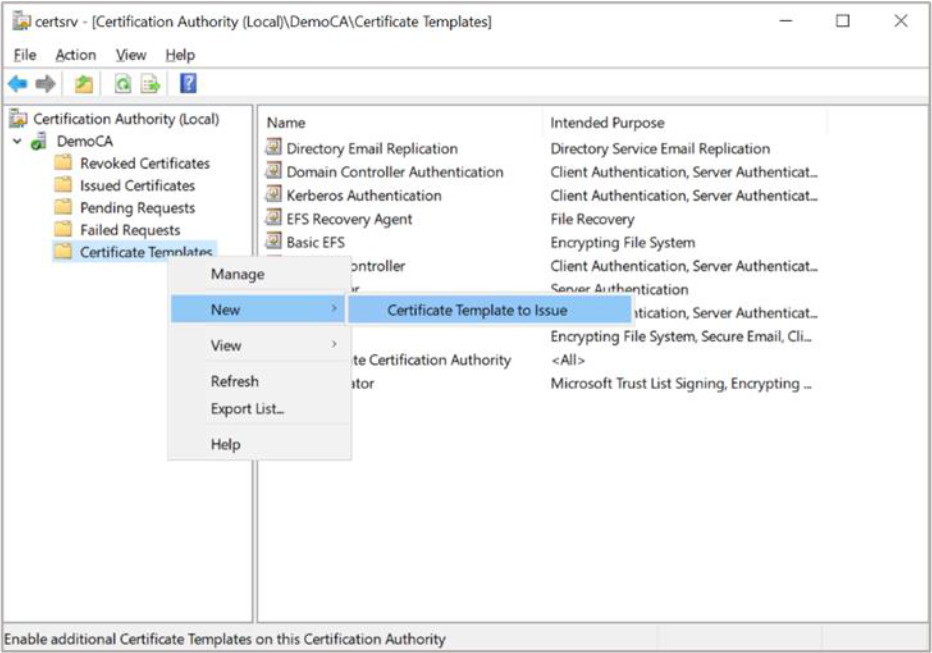Click the Refresh toolbar icon
Image resolution: width=932 pixels, height=653 pixels.
pos(122,84)
